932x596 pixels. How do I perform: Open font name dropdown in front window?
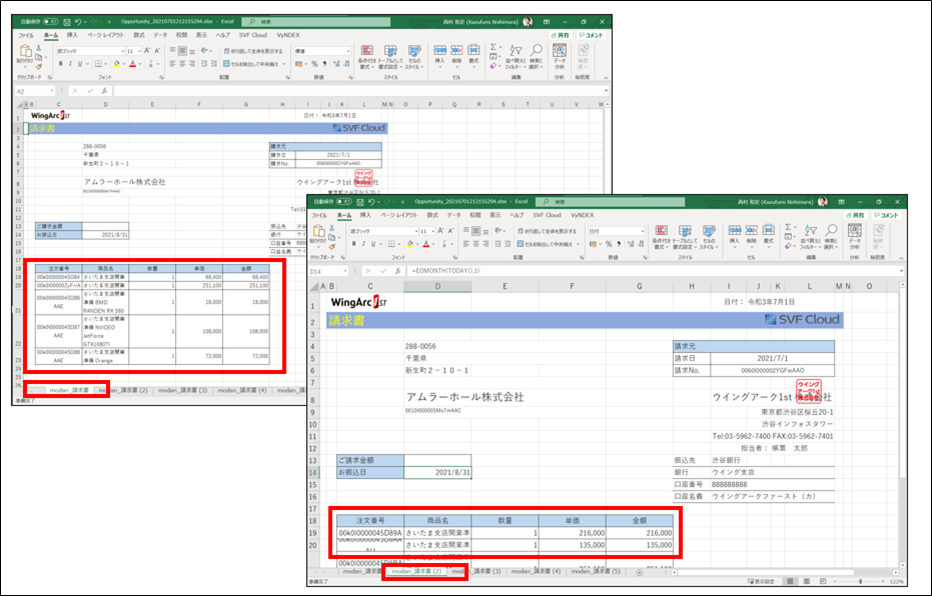415,231
